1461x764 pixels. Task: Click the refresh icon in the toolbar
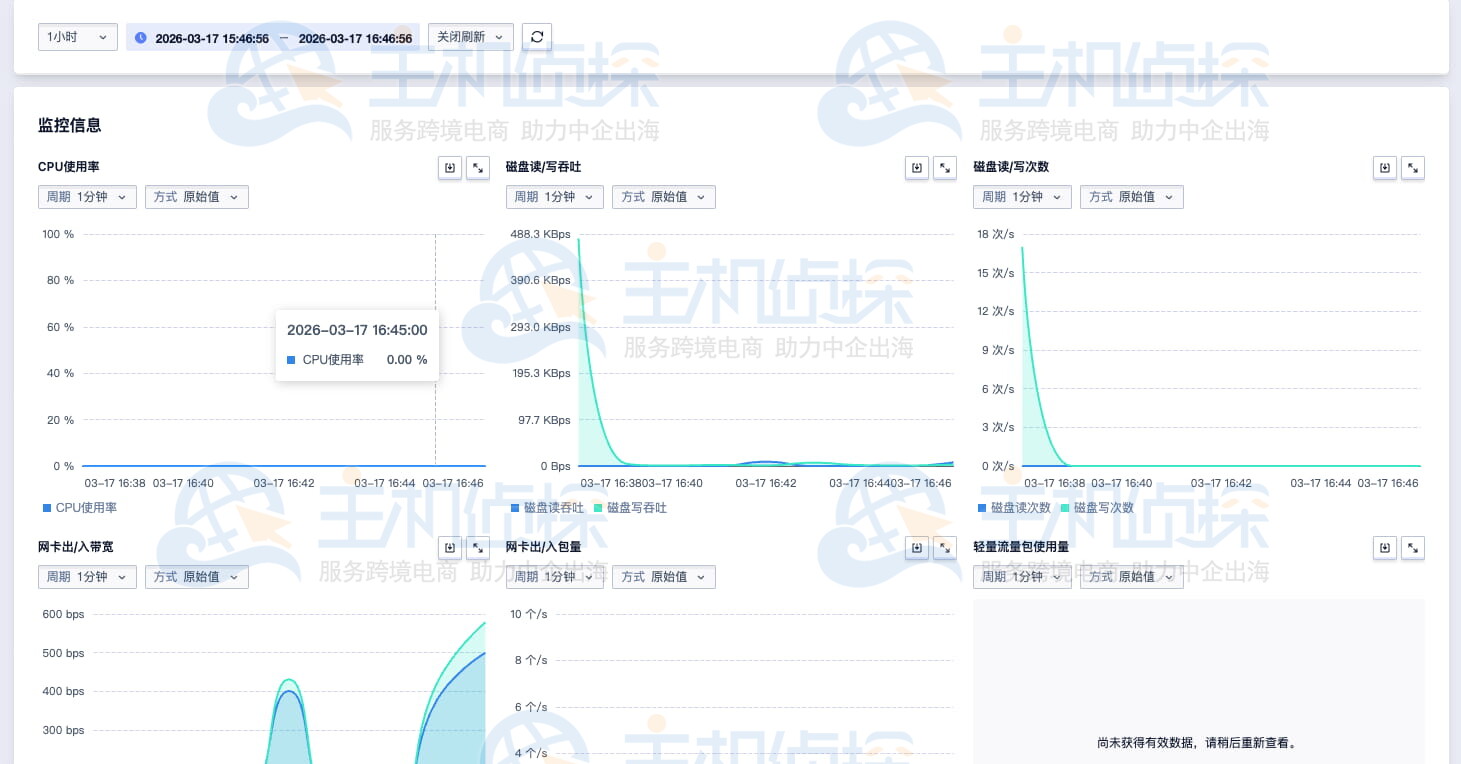coord(536,36)
